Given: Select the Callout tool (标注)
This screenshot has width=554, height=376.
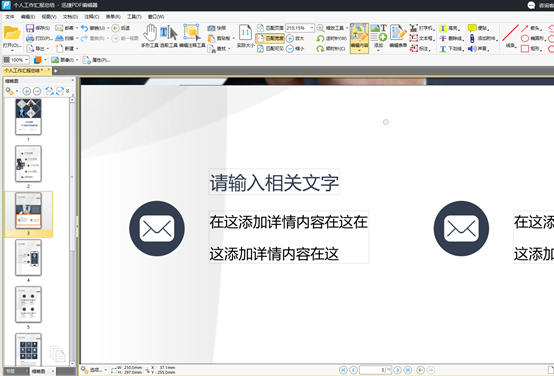Looking at the screenshot, I should tap(420, 48).
